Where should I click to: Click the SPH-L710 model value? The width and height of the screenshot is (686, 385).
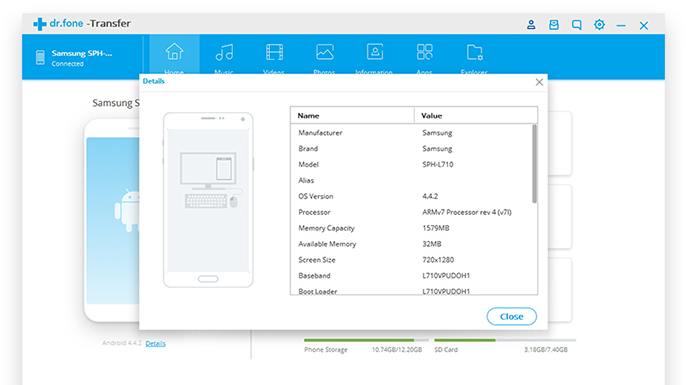(438, 164)
